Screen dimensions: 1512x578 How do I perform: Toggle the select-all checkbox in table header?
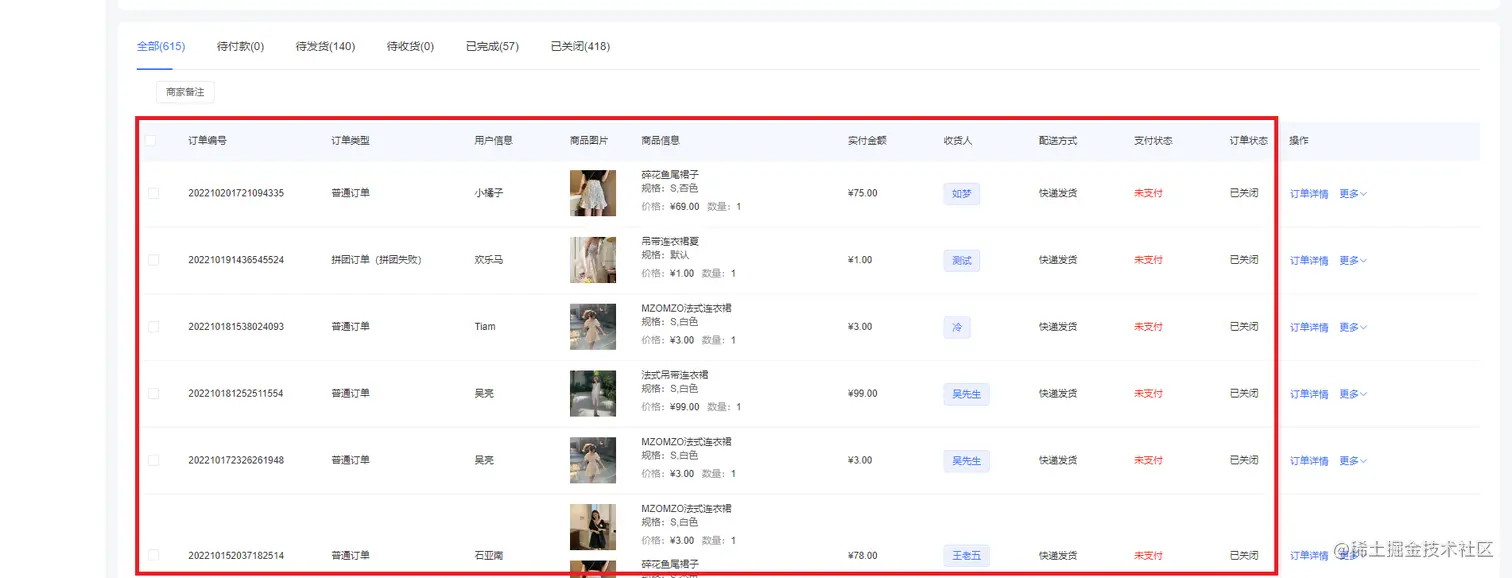[x=151, y=141]
